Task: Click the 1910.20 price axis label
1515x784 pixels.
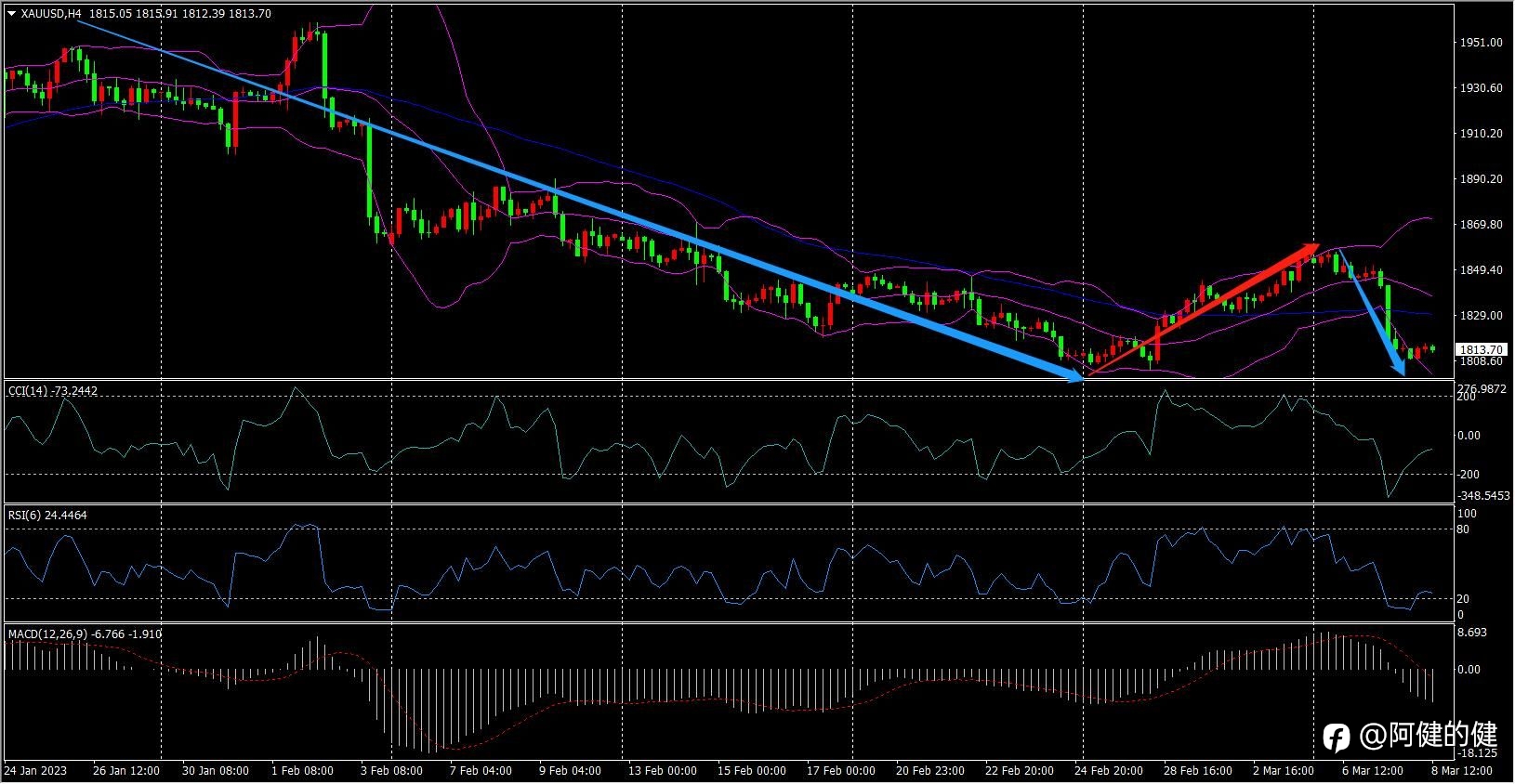Action: [1482, 134]
